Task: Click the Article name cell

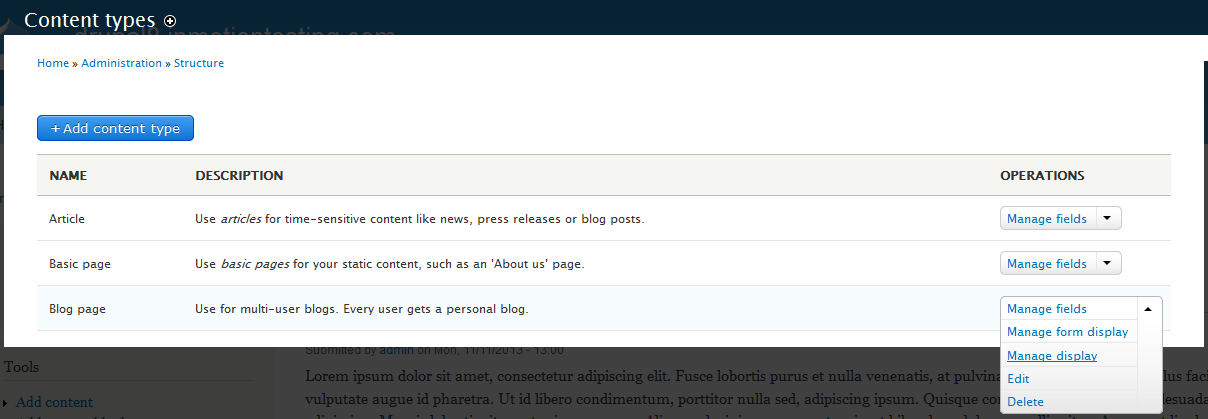Action: (x=67, y=218)
